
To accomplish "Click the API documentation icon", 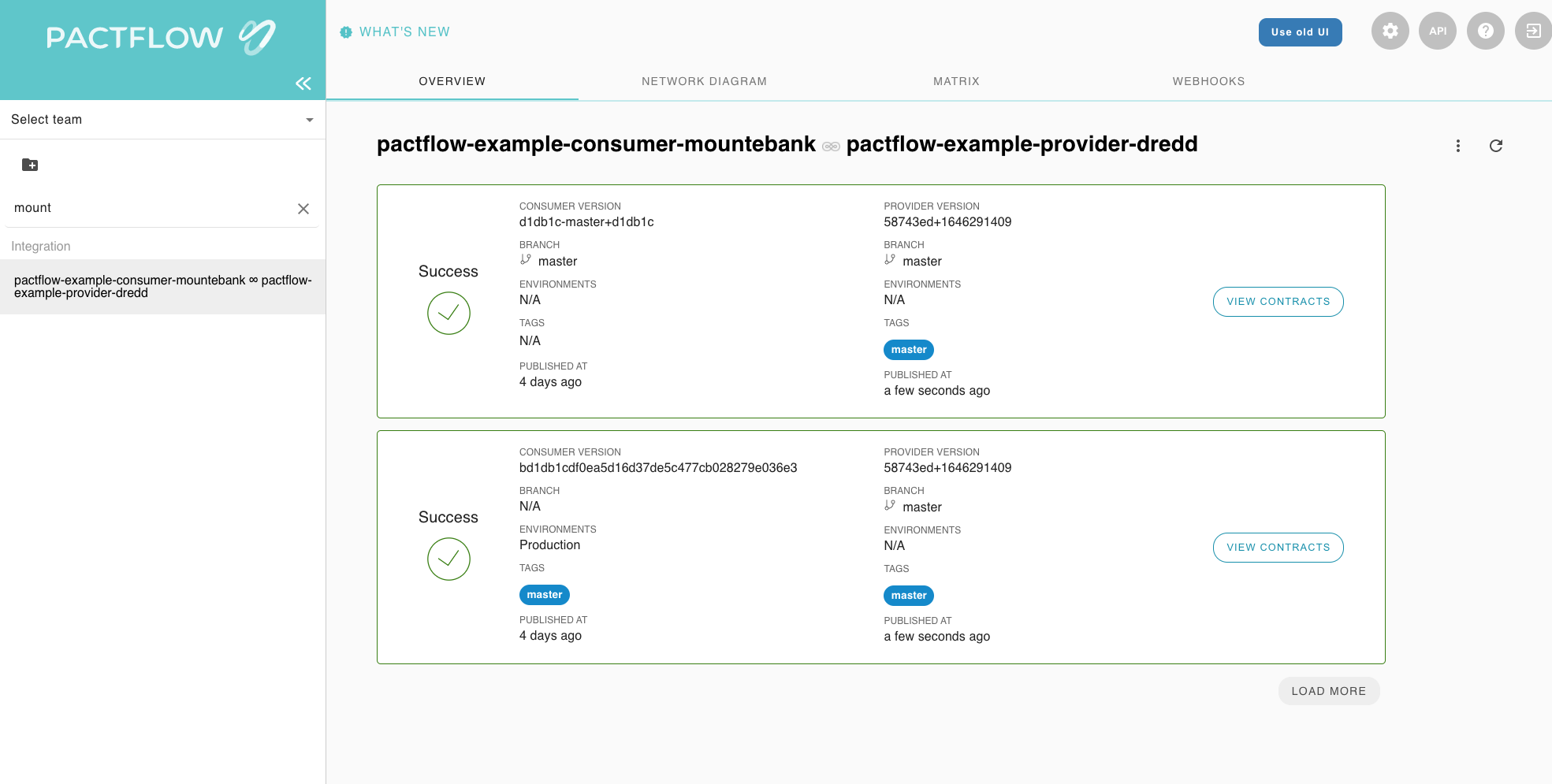I will point(1438,31).
